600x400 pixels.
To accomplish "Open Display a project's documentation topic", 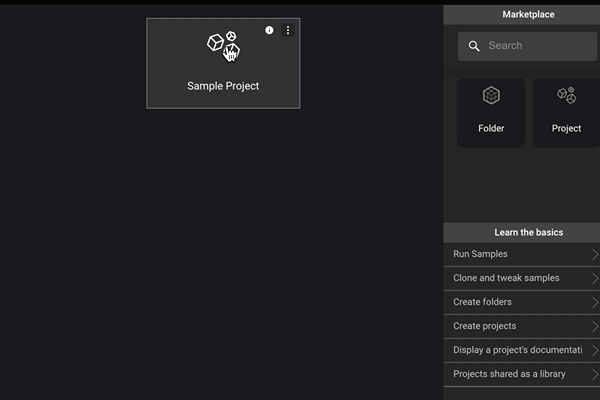I will [516, 350].
